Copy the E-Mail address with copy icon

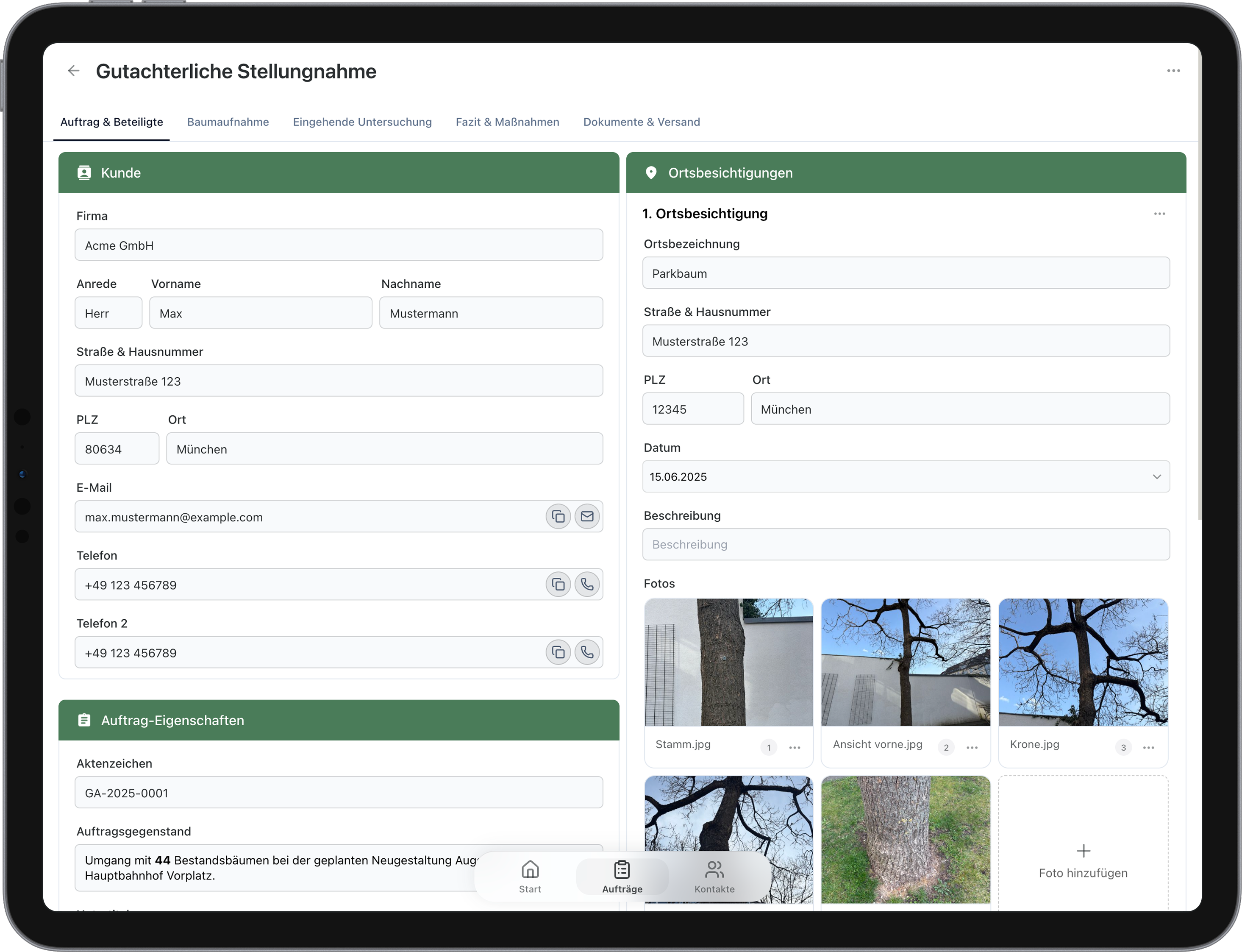pyautogui.click(x=558, y=516)
